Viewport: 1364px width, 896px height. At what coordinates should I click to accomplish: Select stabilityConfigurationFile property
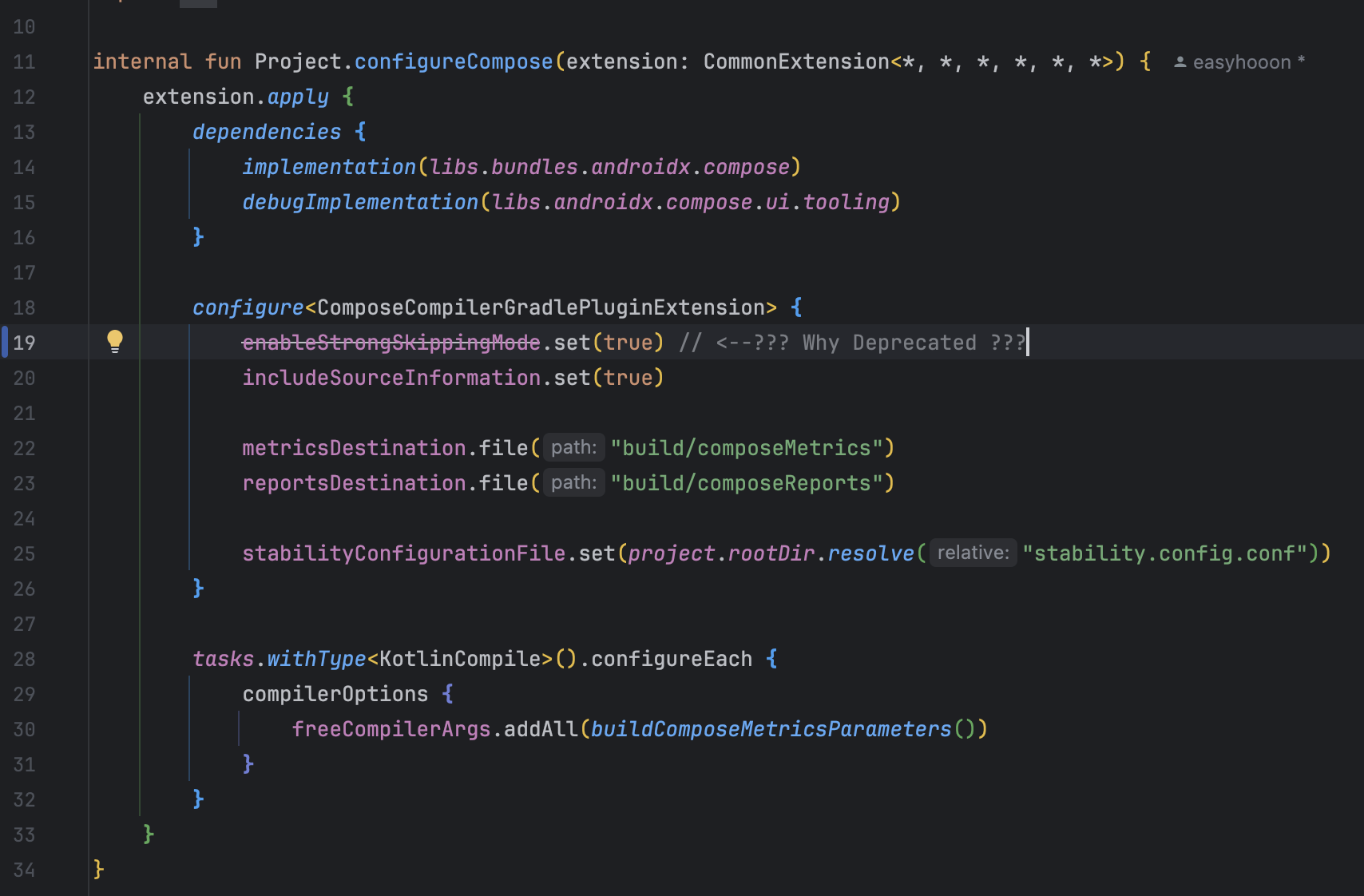403,553
